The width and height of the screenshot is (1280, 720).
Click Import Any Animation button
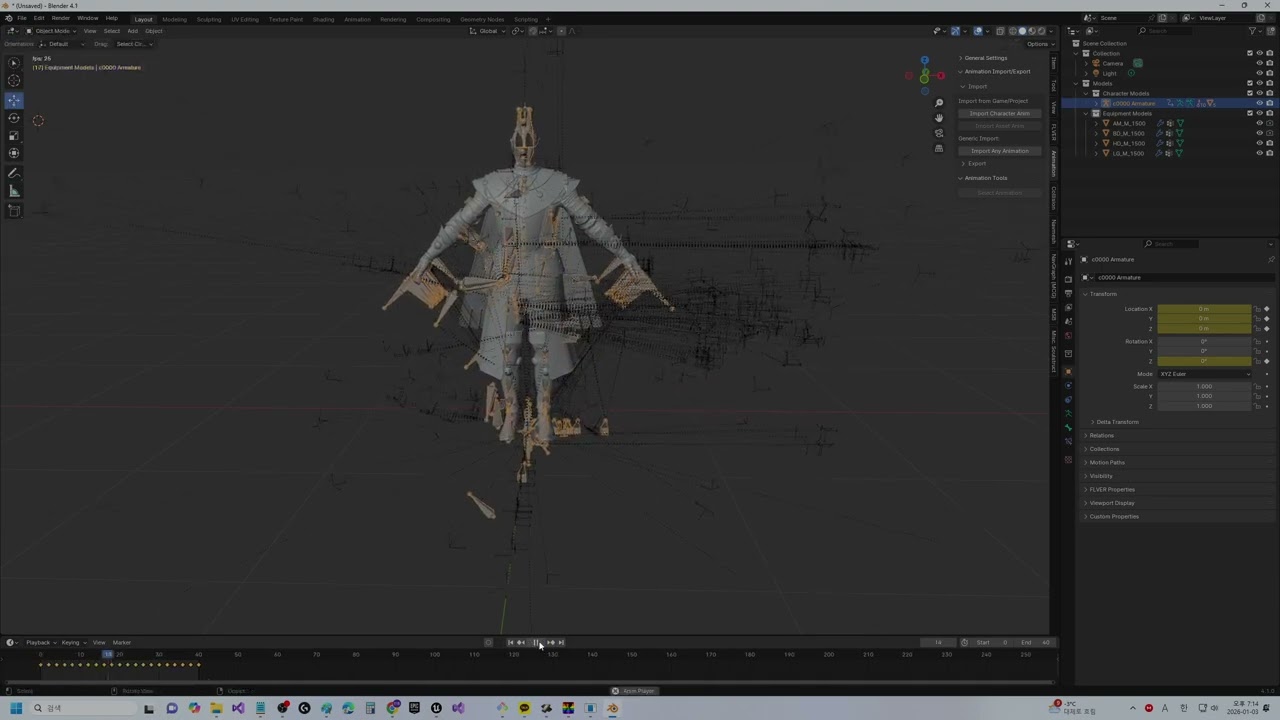pyautogui.click(x=999, y=151)
